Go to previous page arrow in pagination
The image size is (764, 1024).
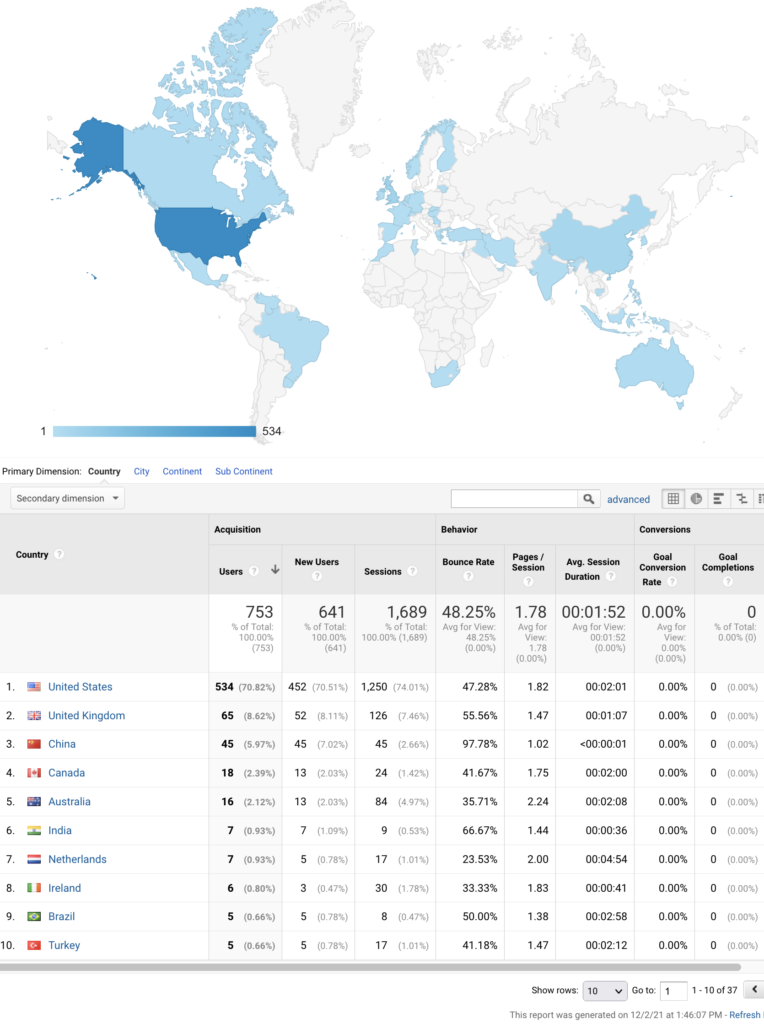[x=754, y=990]
